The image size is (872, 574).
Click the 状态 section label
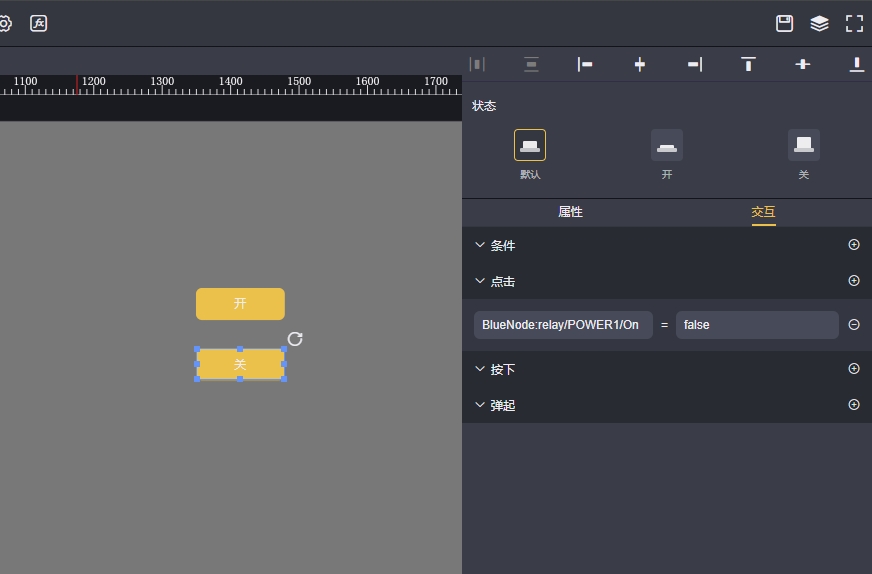point(484,106)
